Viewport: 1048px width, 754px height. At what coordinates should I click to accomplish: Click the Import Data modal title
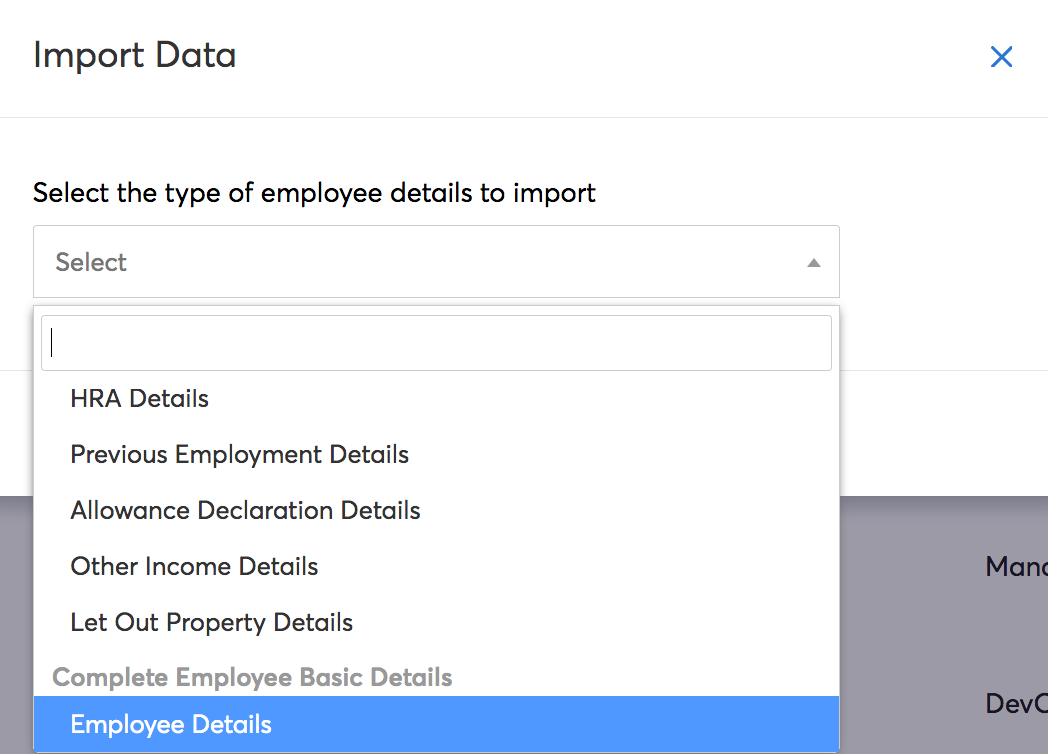(134, 57)
